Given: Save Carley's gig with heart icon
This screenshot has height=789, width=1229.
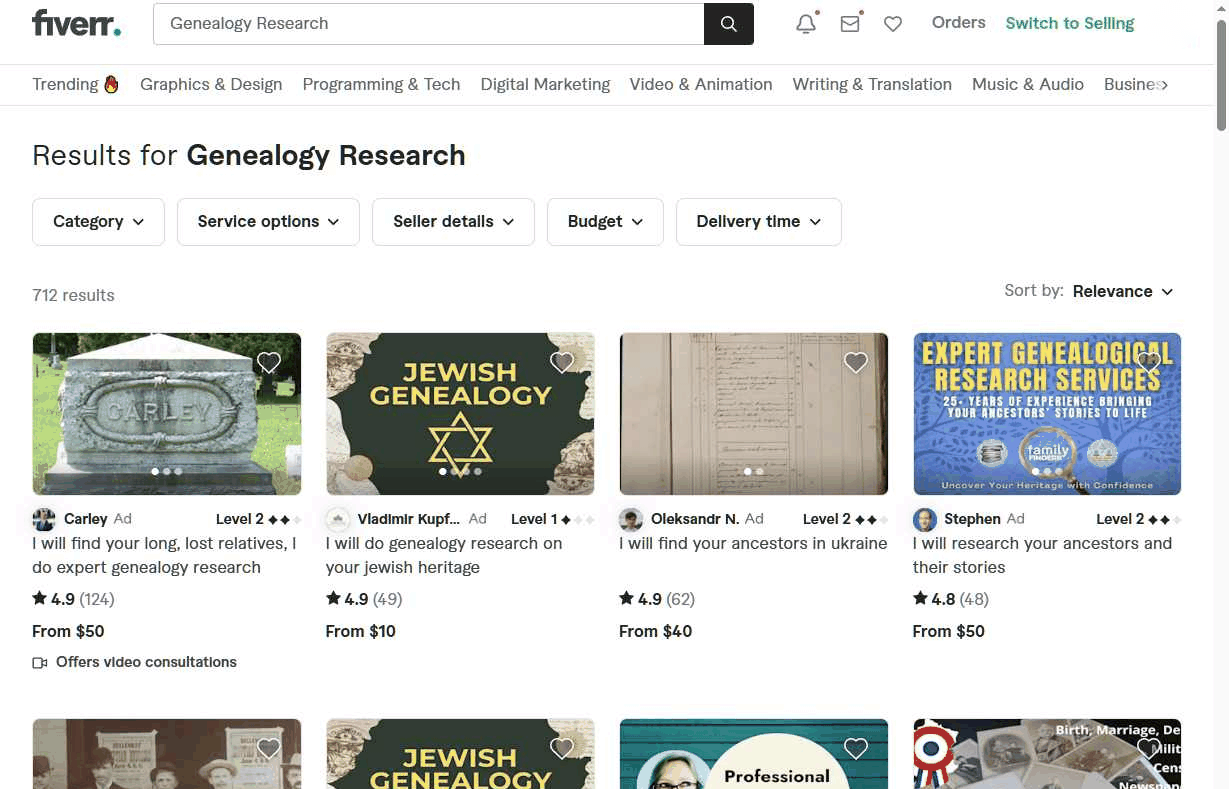Looking at the screenshot, I should point(269,362).
